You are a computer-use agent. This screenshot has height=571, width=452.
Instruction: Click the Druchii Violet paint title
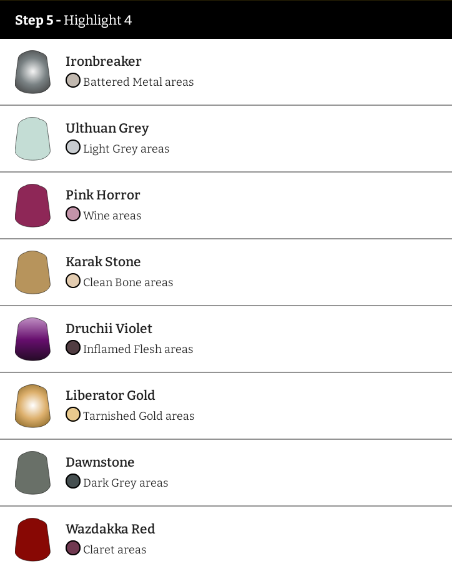point(109,328)
